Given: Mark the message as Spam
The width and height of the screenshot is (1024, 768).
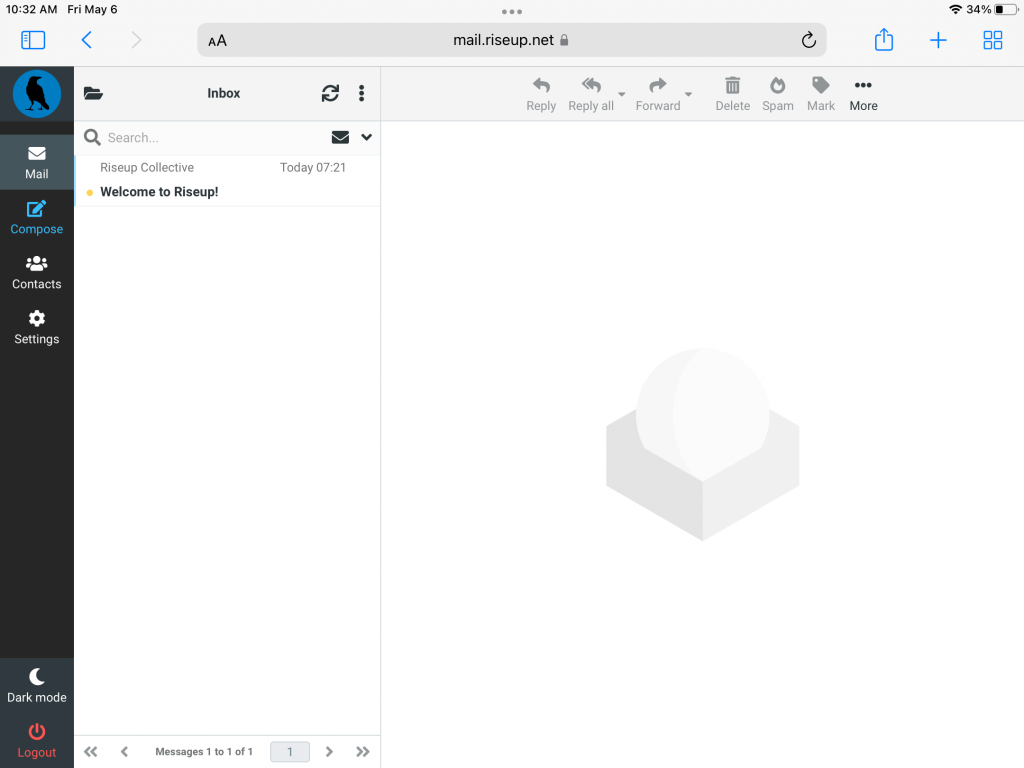Looking at the screenshot, I should [x=777, y=94].
